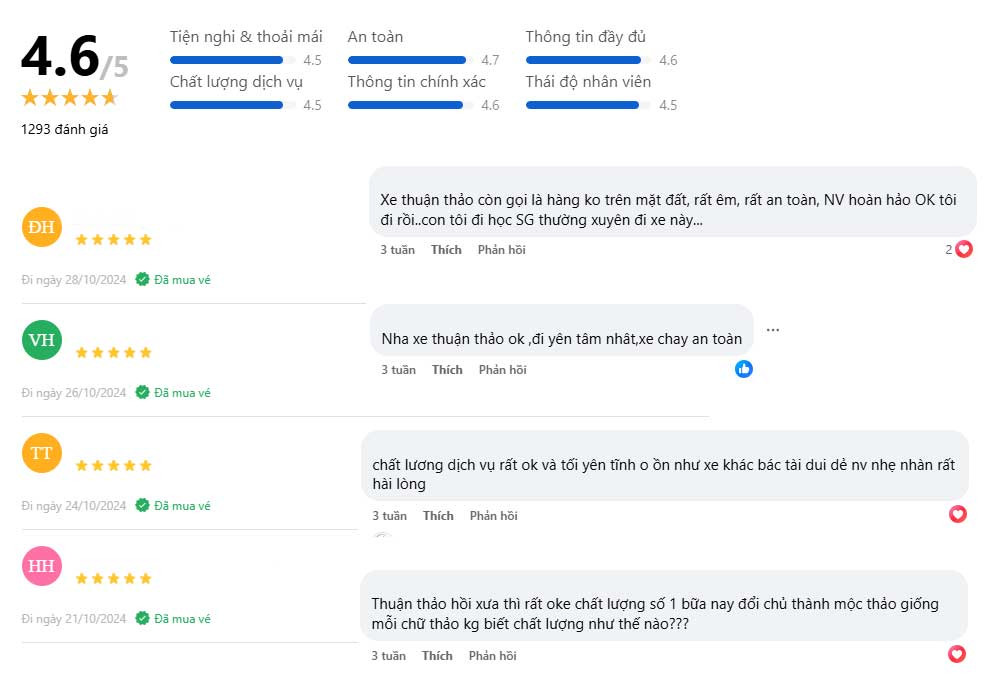Click Thích under ĐH's review comment
This screenshot has height=700, width=1000.
coord(446,250)
